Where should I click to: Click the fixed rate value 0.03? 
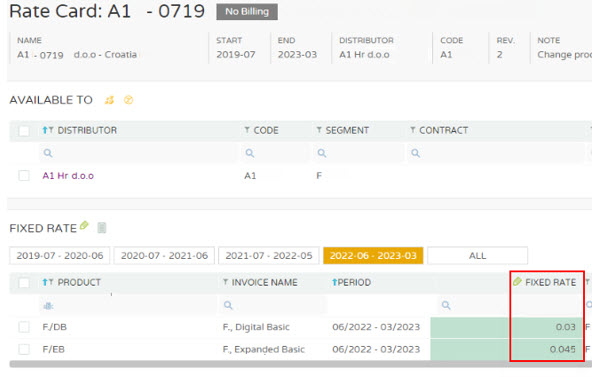tap(565, 327)
